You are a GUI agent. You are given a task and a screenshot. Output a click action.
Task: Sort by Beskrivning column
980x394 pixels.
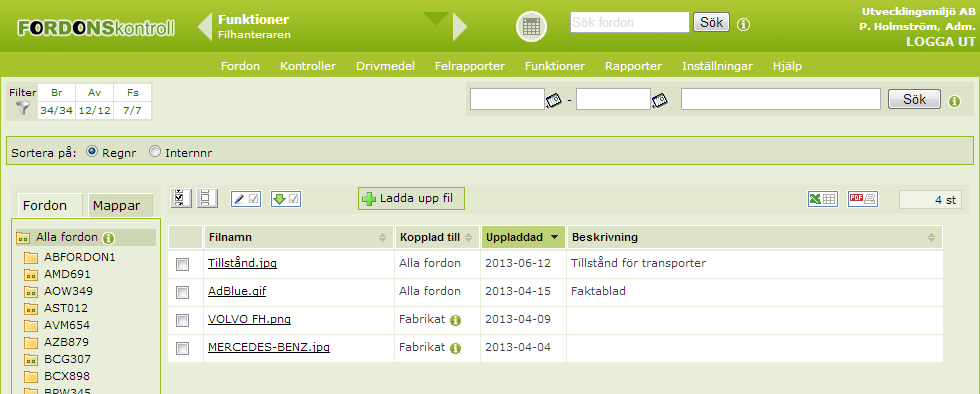tap(754, 237)
